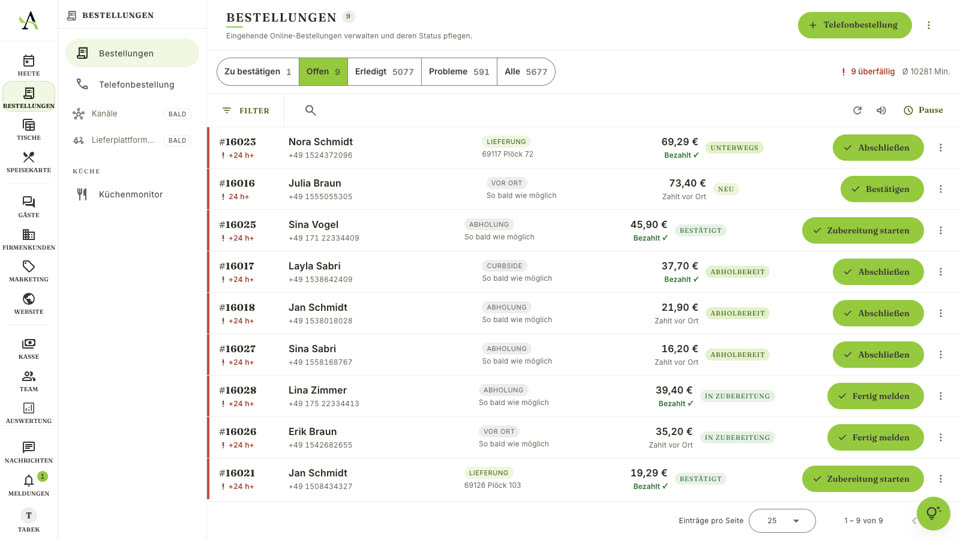Refresh the orders list

click(857, 110)
